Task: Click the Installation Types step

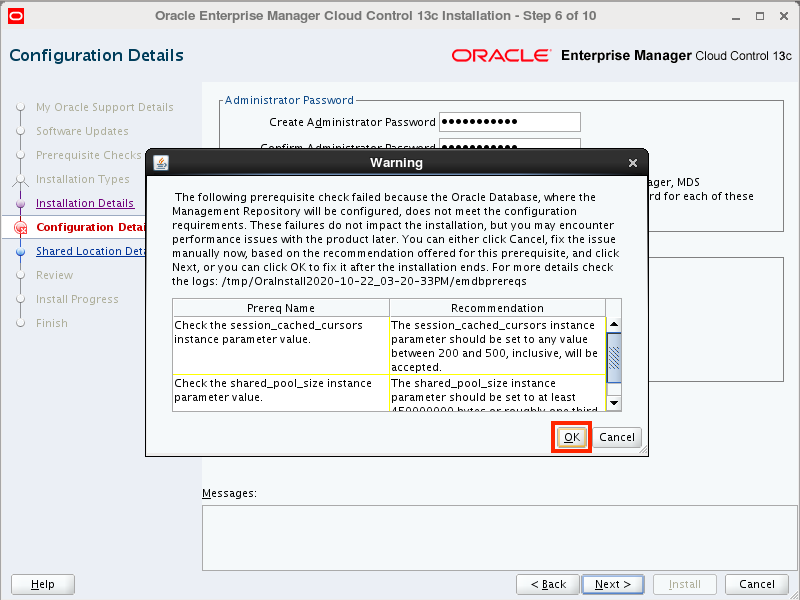Action: coord(83,179)
